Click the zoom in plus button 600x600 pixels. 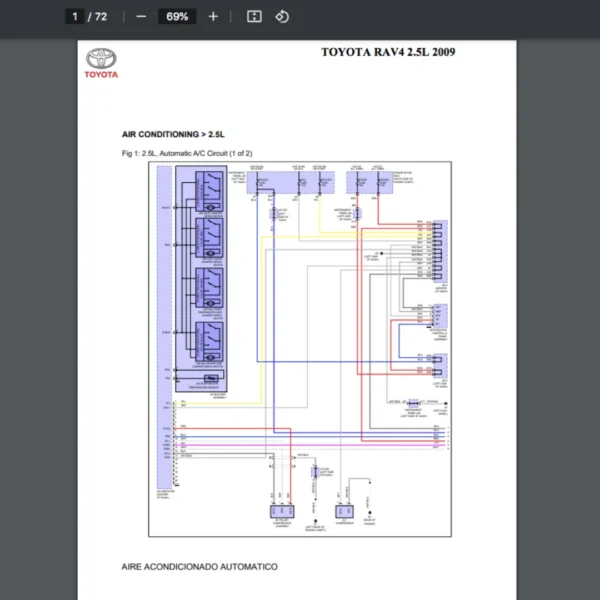click(x=213, y=16)
